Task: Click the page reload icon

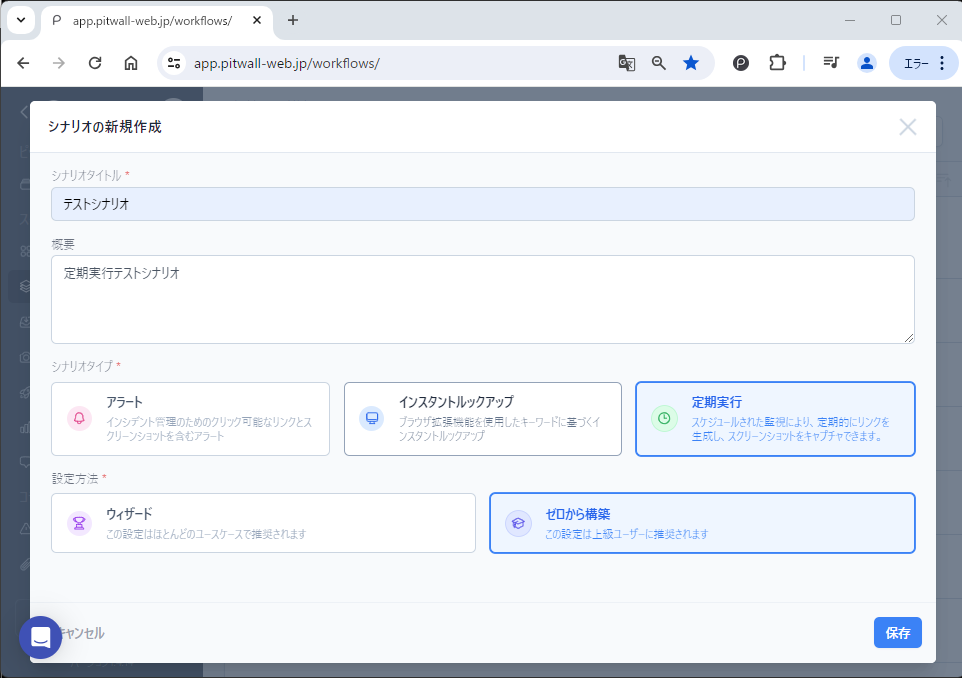Action: [94, 62]
